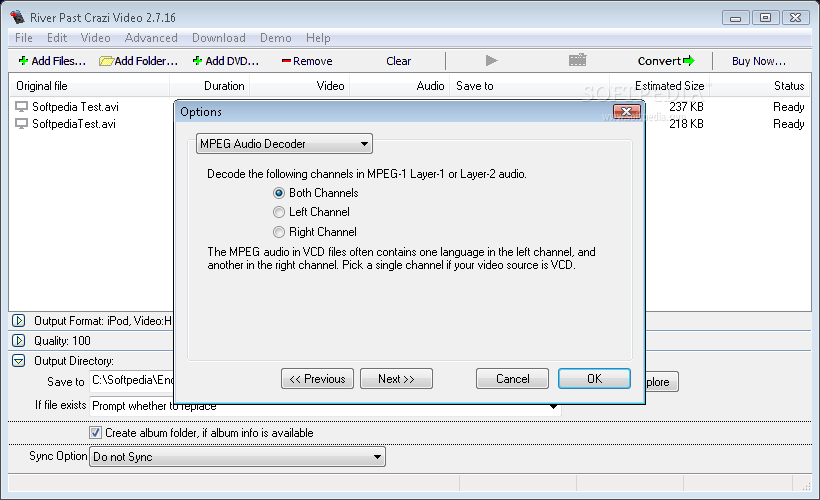820x500 pixels.
Task: Expand the Quality section
Action: (18, 340)
